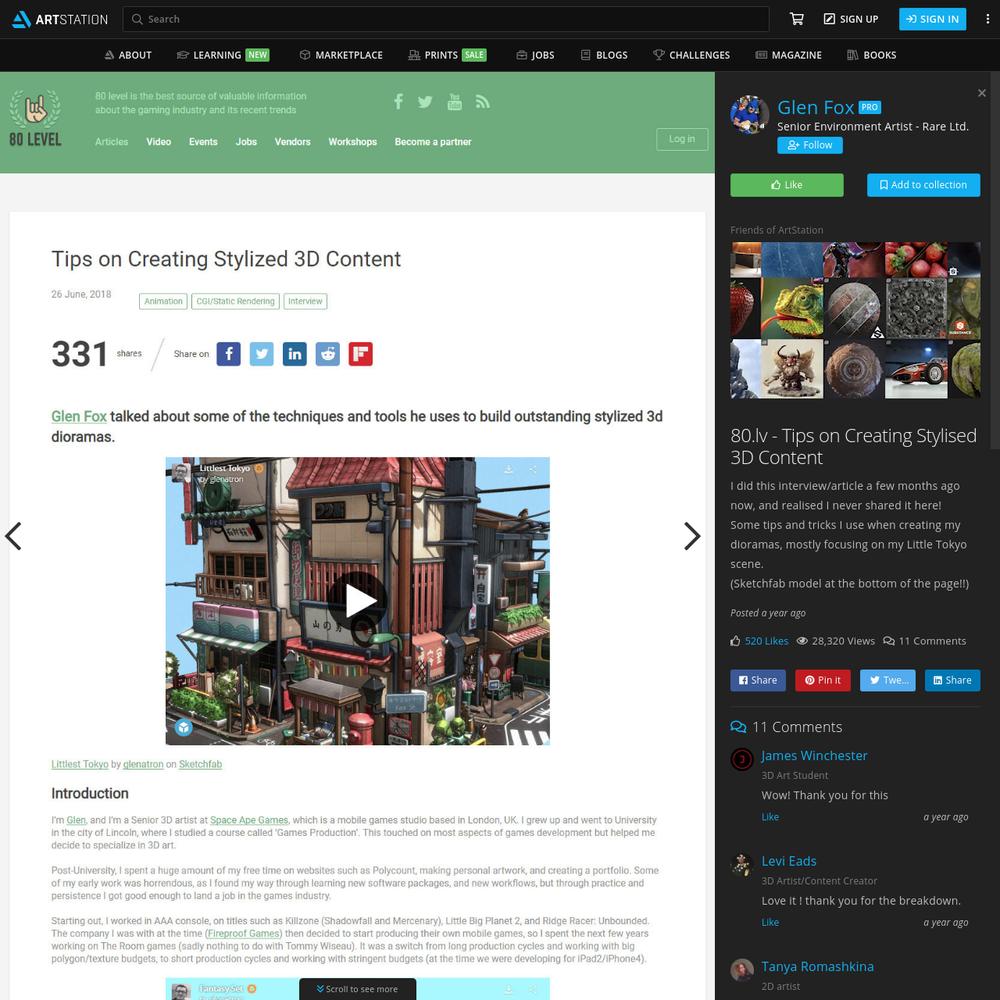Open the Magazine section
1000x1000 pixels.
click(x=788, y=55)
